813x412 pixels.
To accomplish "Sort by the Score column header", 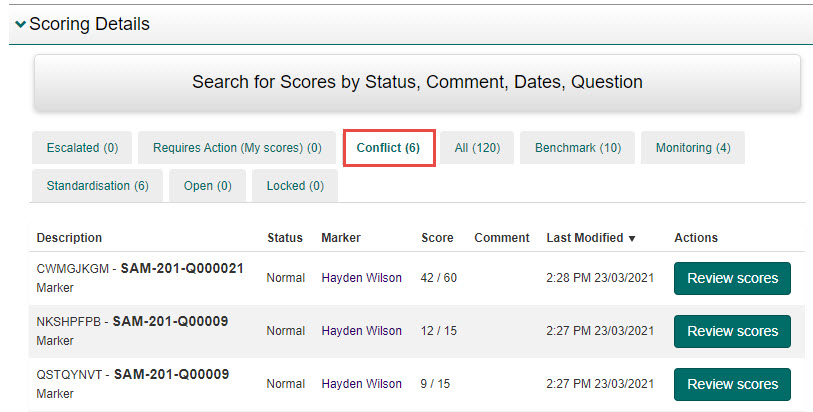I will tap(437, 238).
